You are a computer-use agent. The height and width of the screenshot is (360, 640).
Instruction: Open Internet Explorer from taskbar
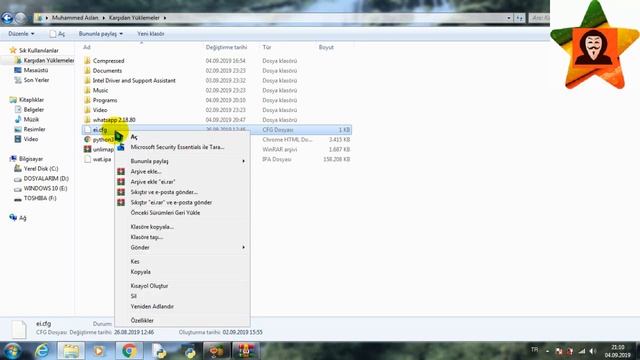tap(42, 351)
